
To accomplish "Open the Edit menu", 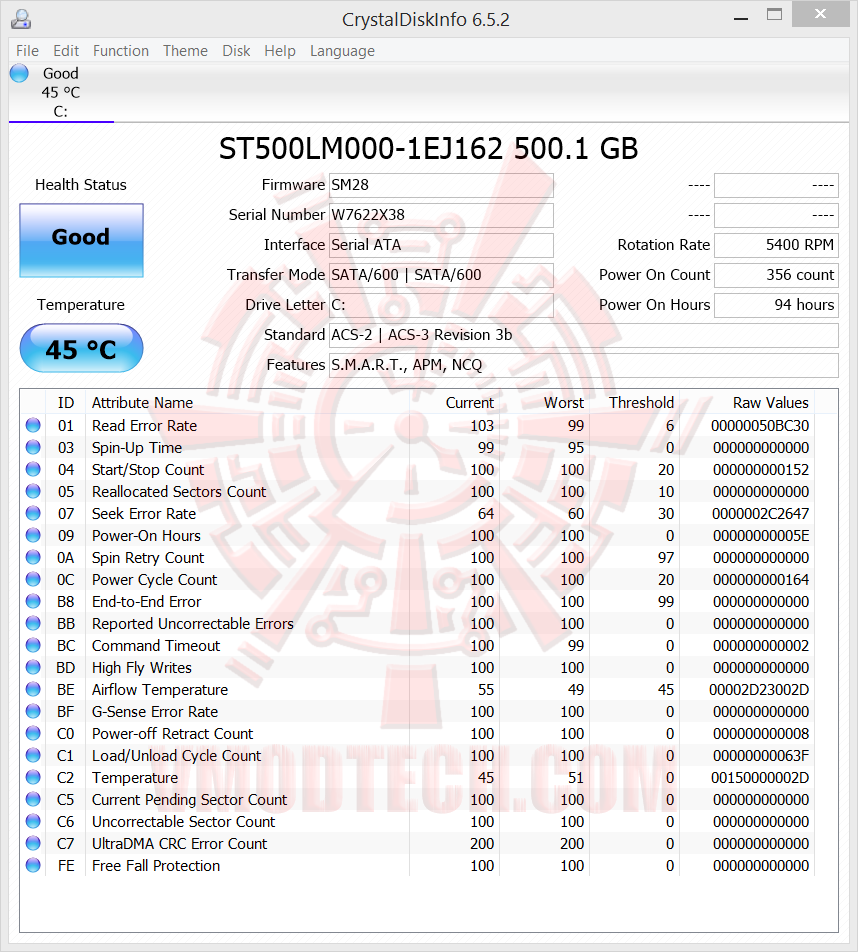I will coord(66,51).
